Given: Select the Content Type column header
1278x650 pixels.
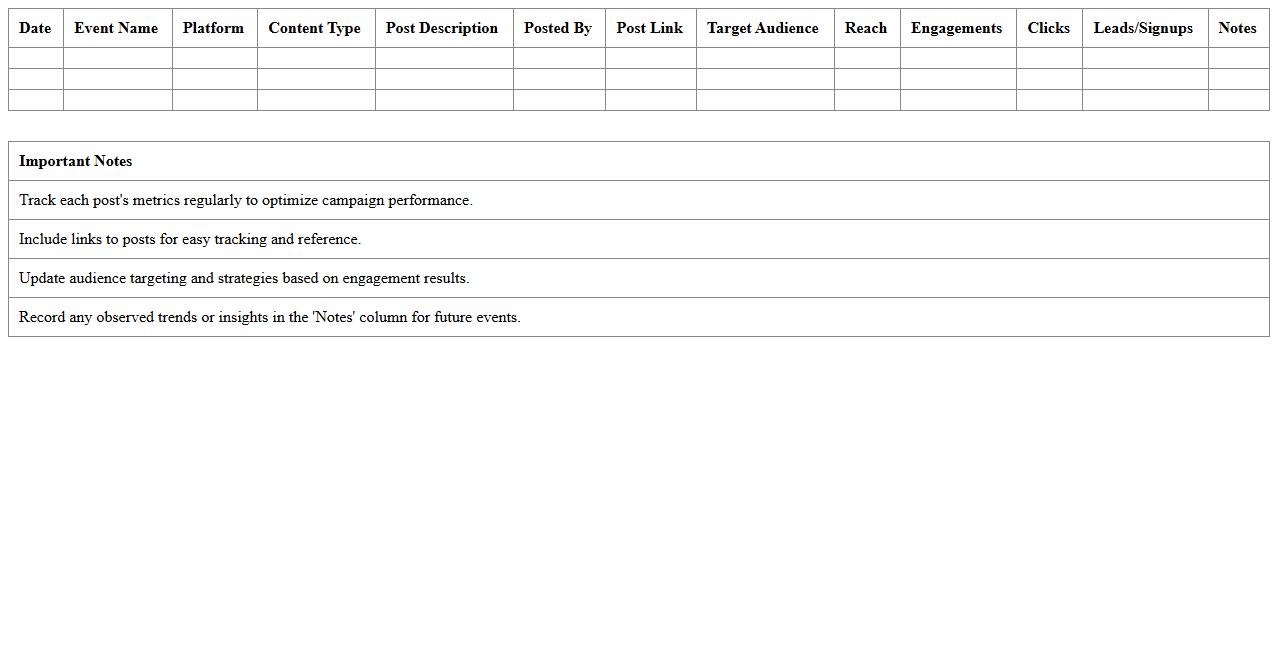Looking at the screenshot, I should (x=315, y=28).
